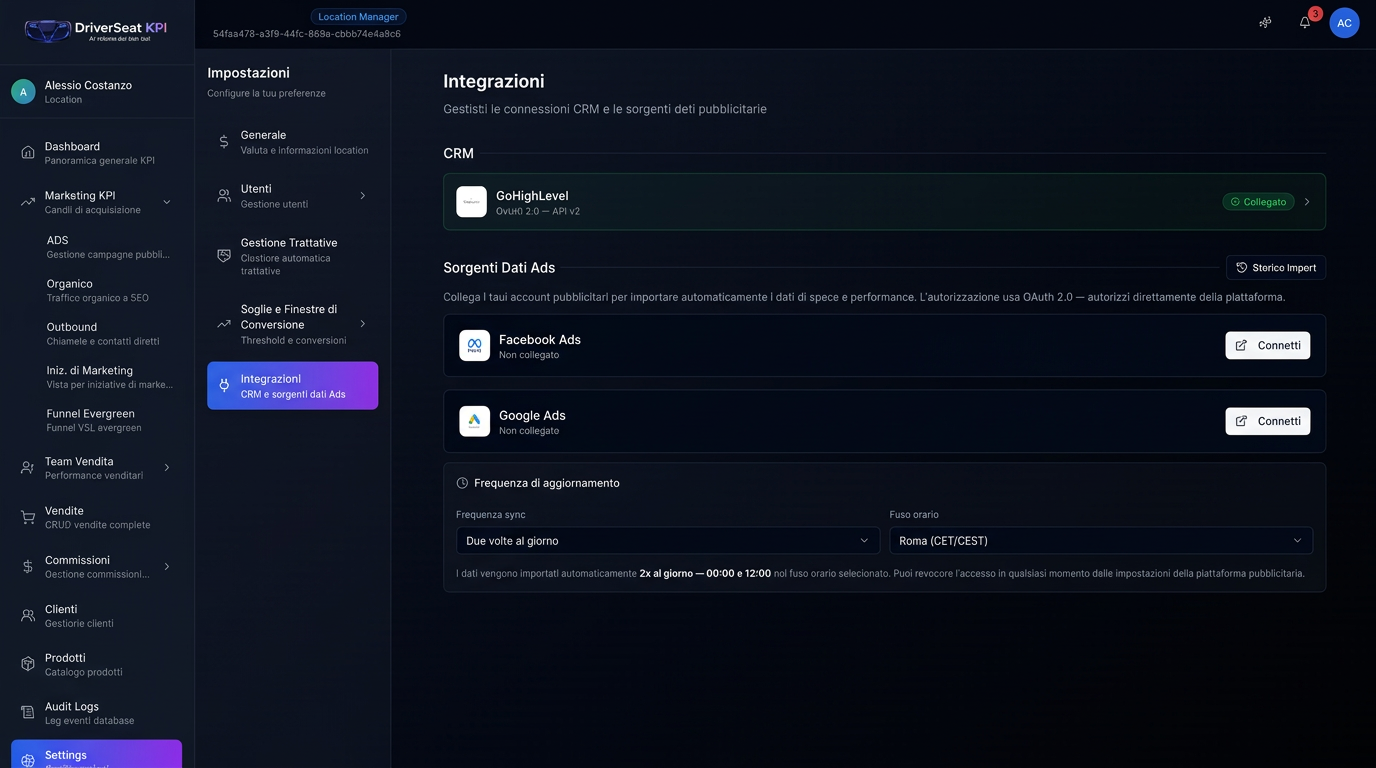Click the DriverSeat KPI logo
The width and height of the screenshot is (1376, 768).
coord(96,30)
